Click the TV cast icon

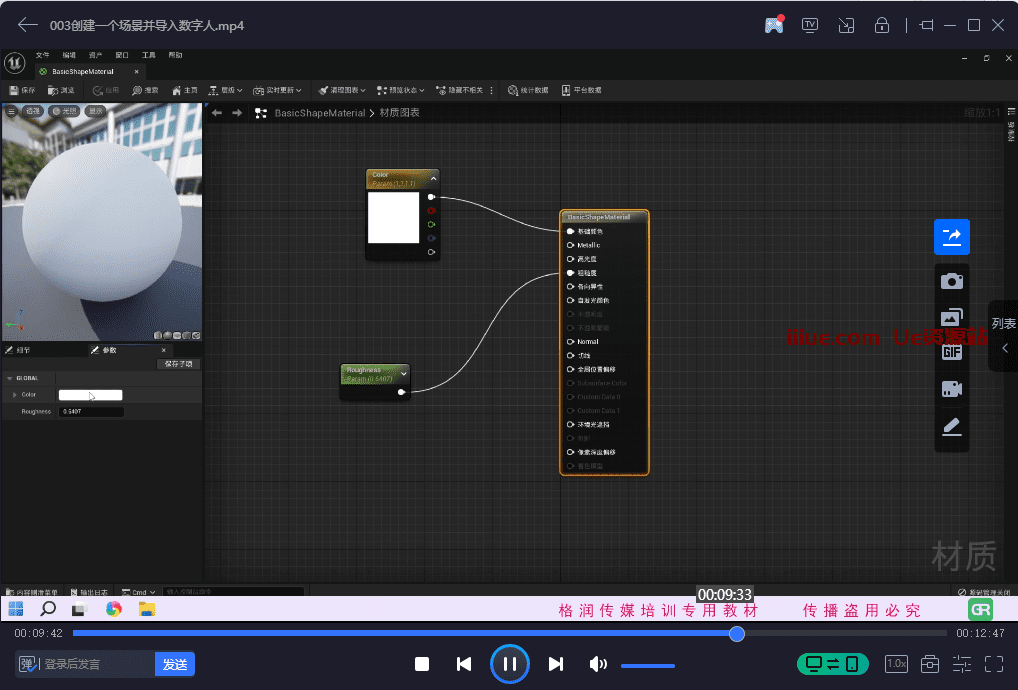[x=810, y=25]
